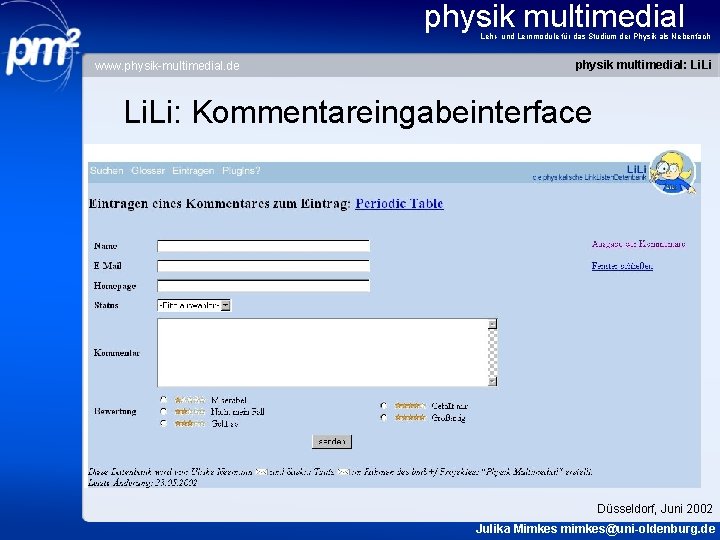This screenshot has height=540, width=720.
Task: Open the Status dropdown list
Action: [x=194, y=305]
